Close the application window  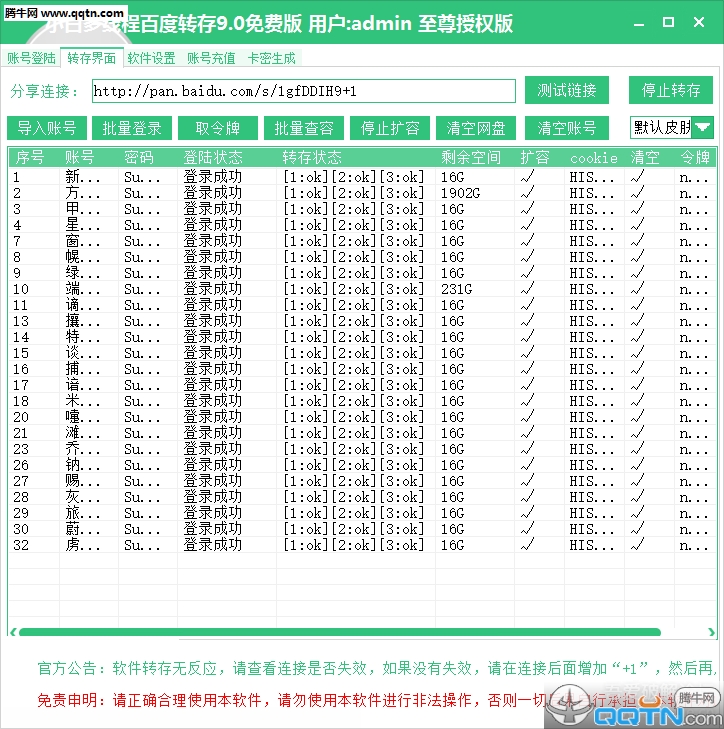pyautogui.click(x=699, y=22)
